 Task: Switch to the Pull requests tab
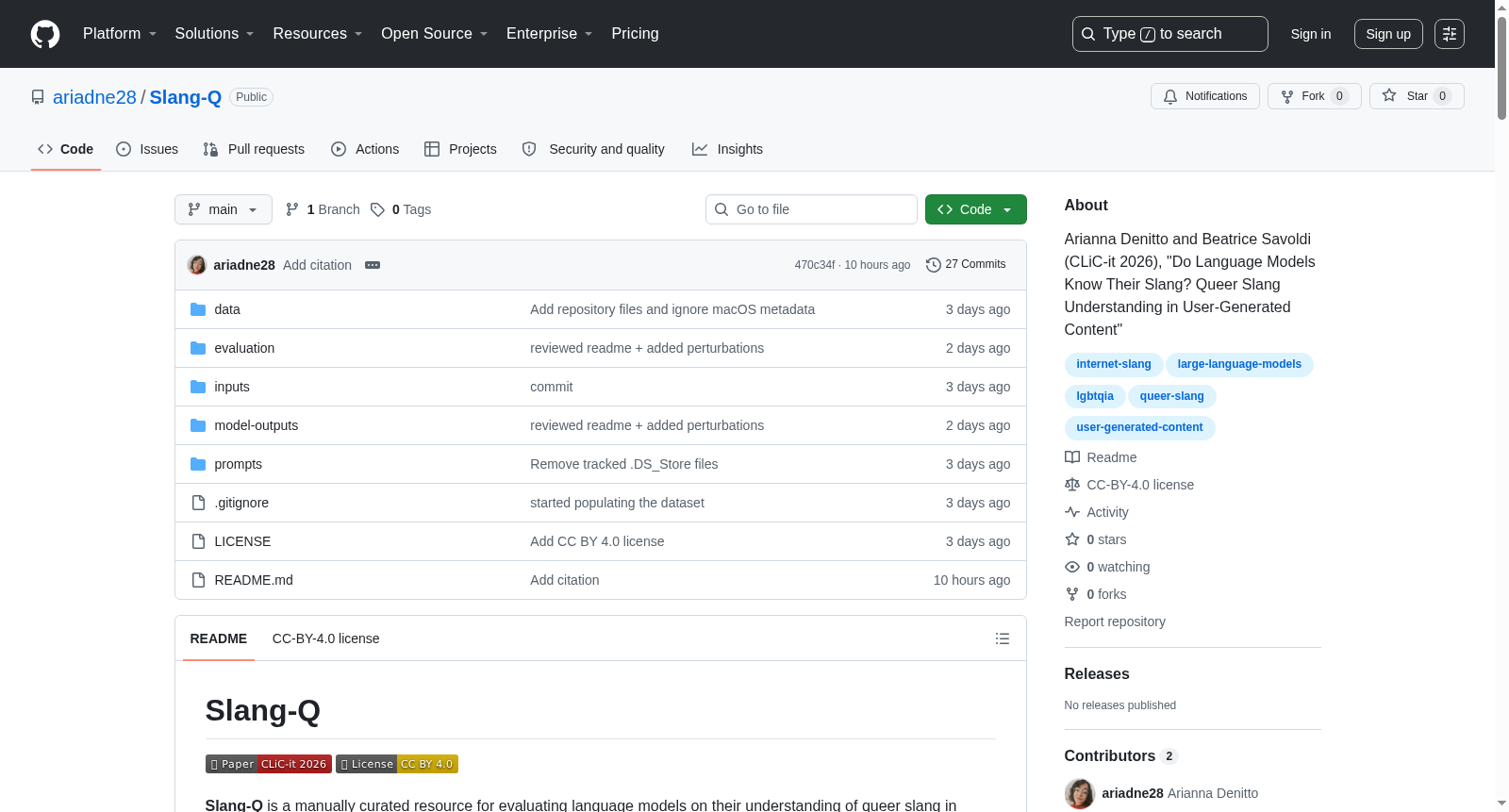254,149
